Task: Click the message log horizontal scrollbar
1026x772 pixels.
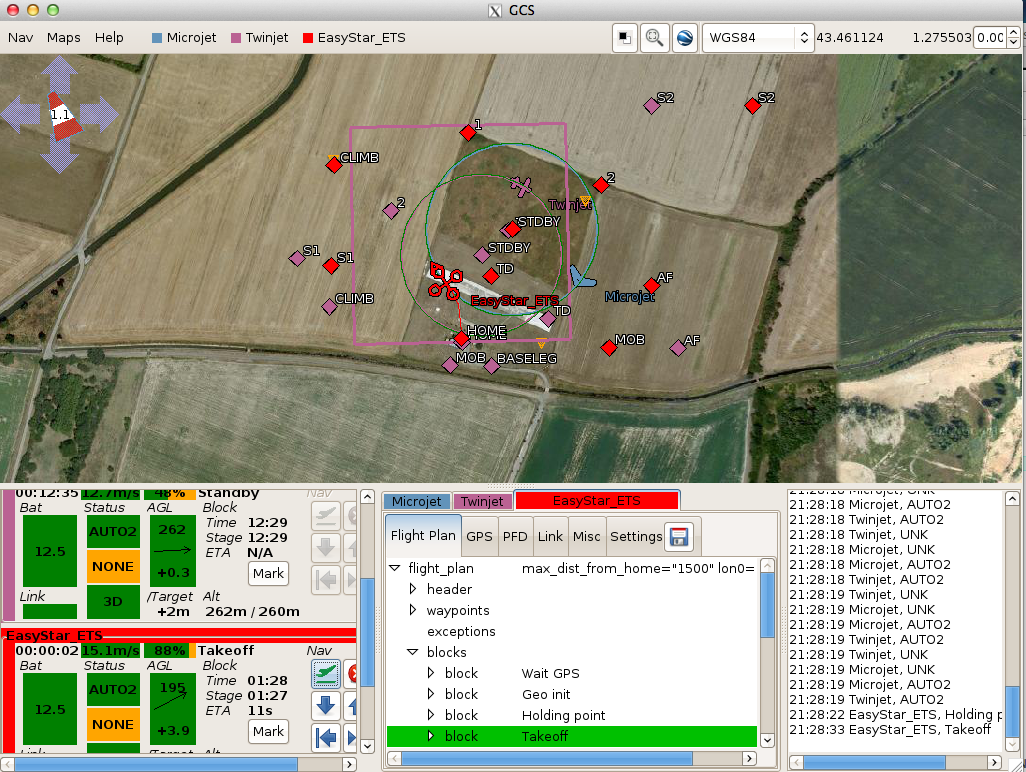Action: pos(874,762)
